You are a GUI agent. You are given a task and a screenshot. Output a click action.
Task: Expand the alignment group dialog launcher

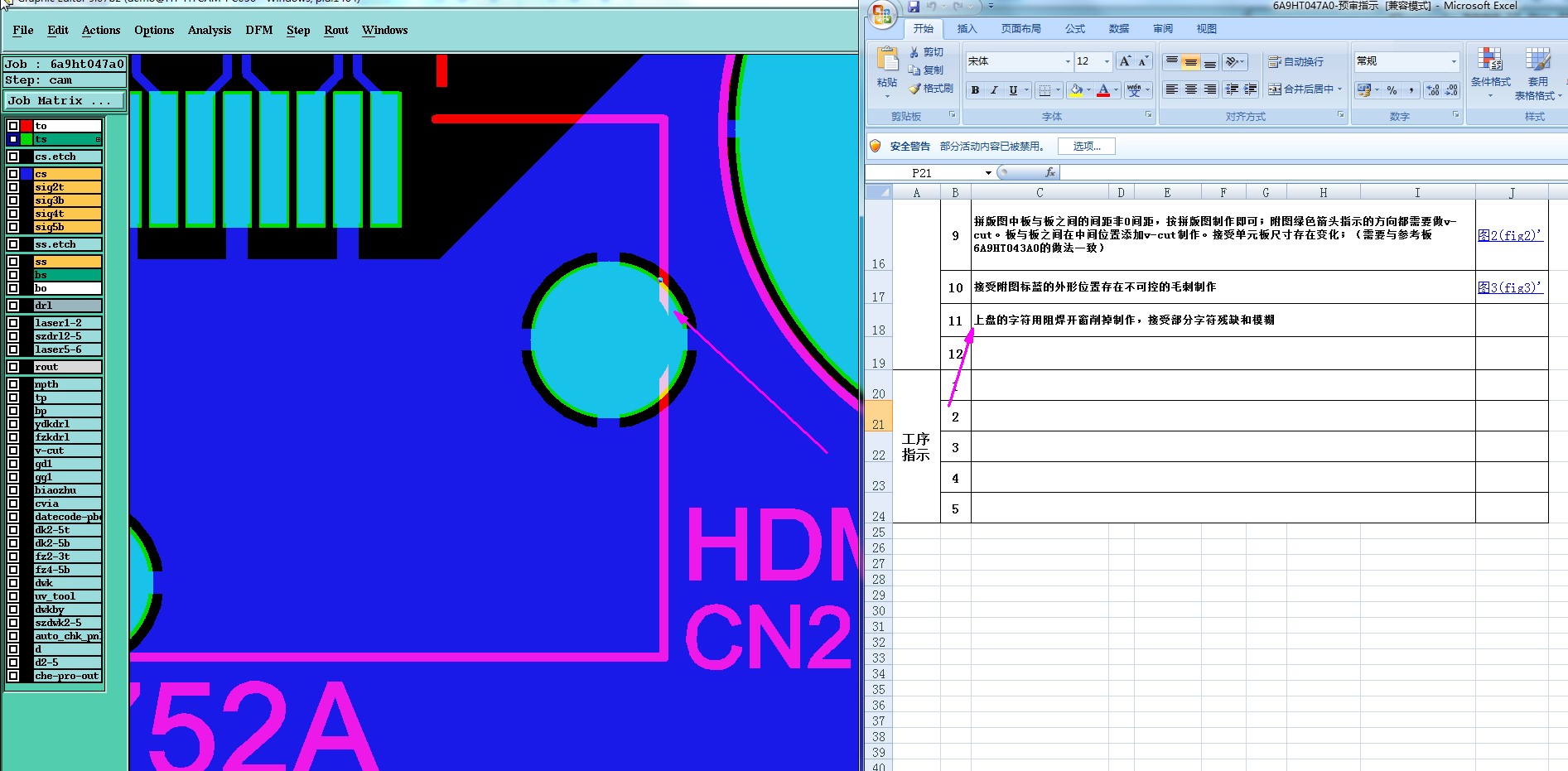pyautogui.click(x=1341, y=115)
